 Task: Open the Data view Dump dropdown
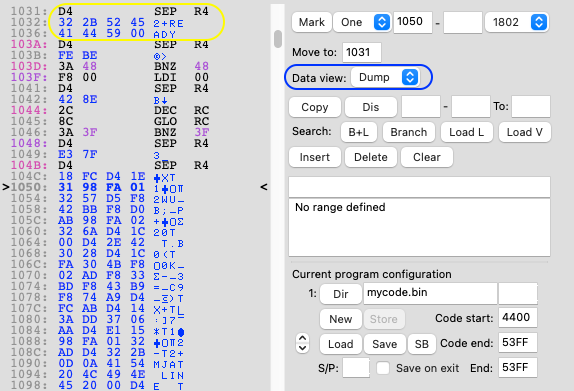point(385,77)
